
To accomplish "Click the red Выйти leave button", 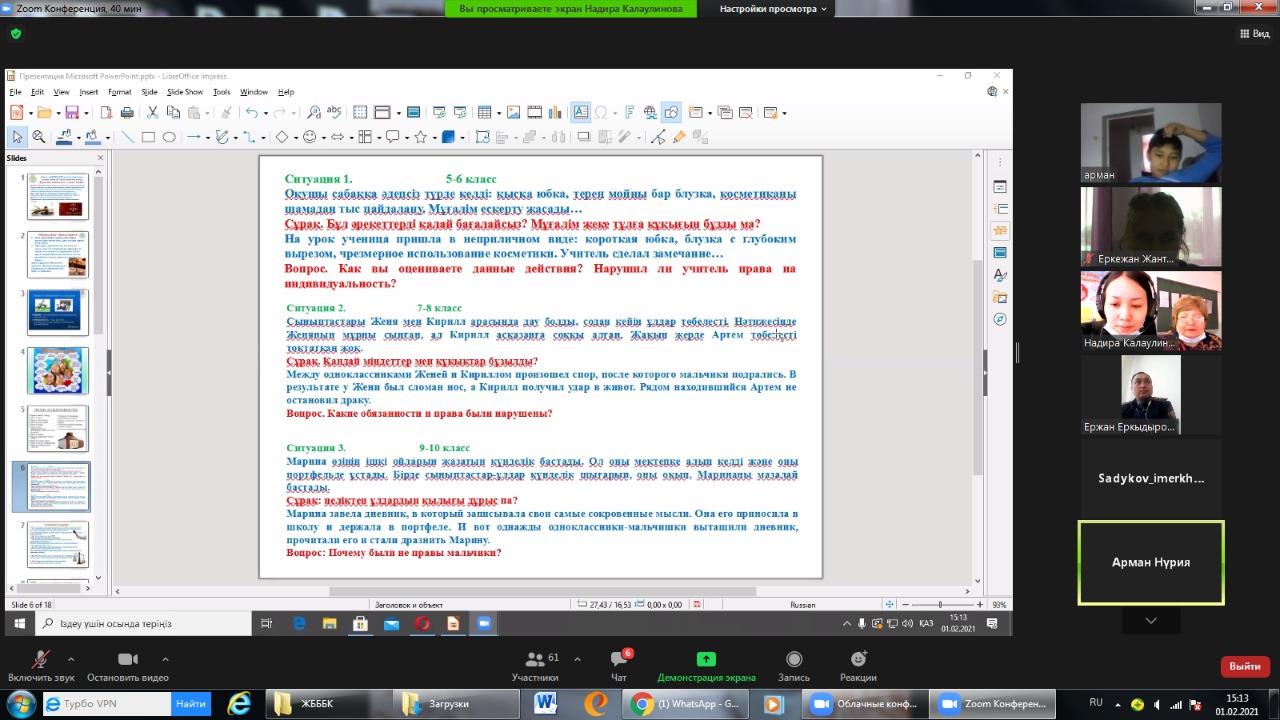I will point(1245,666).
